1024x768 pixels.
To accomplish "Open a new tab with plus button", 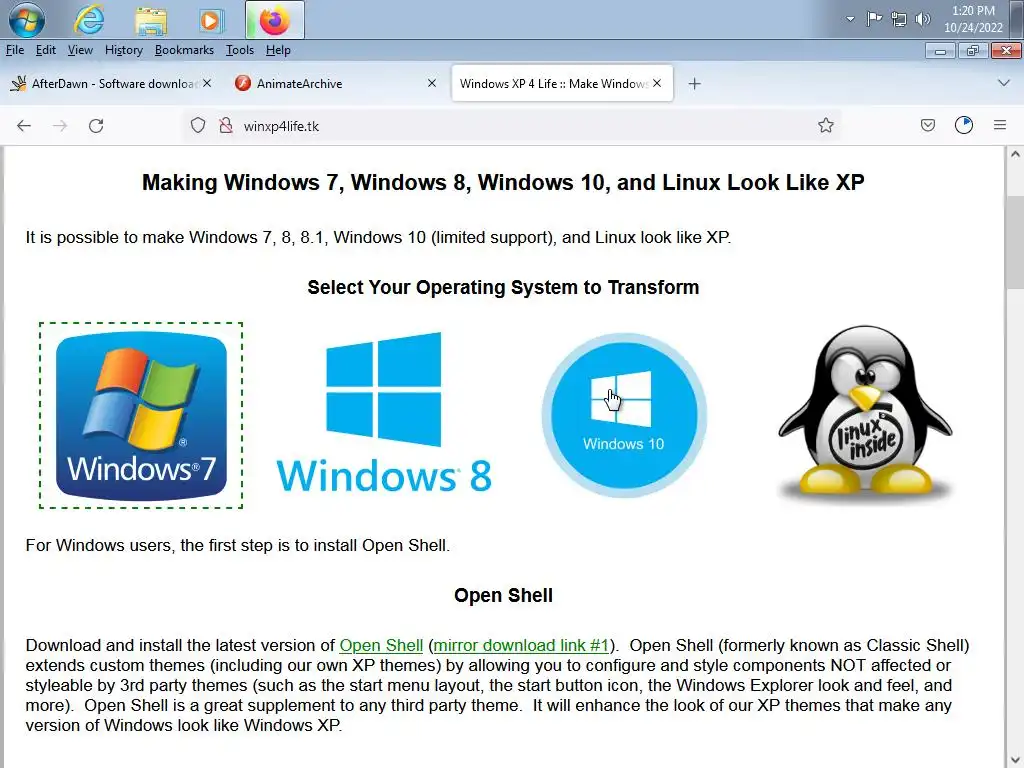I will coord(695,84).
